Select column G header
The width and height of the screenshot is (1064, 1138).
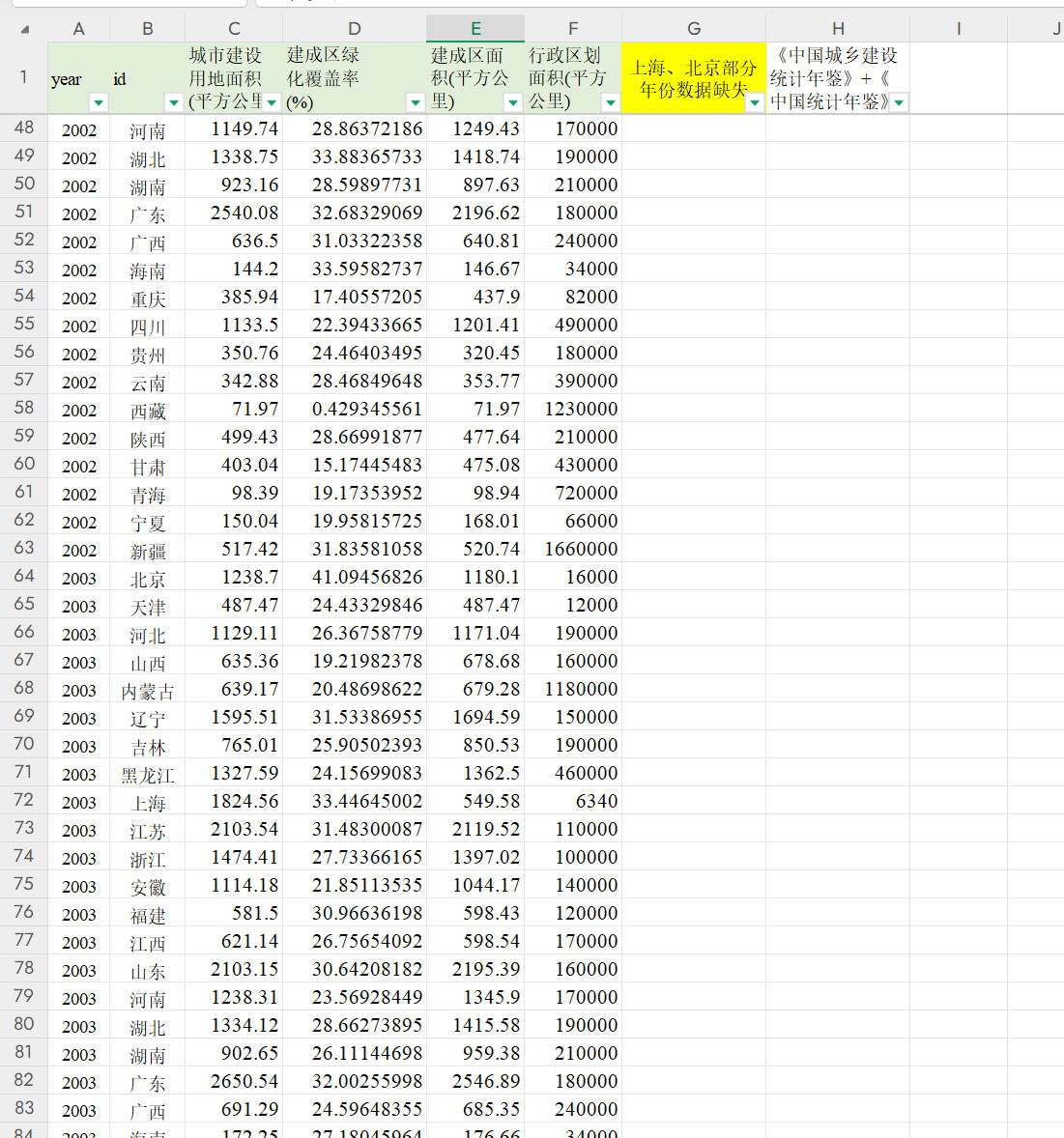point(694,29)
